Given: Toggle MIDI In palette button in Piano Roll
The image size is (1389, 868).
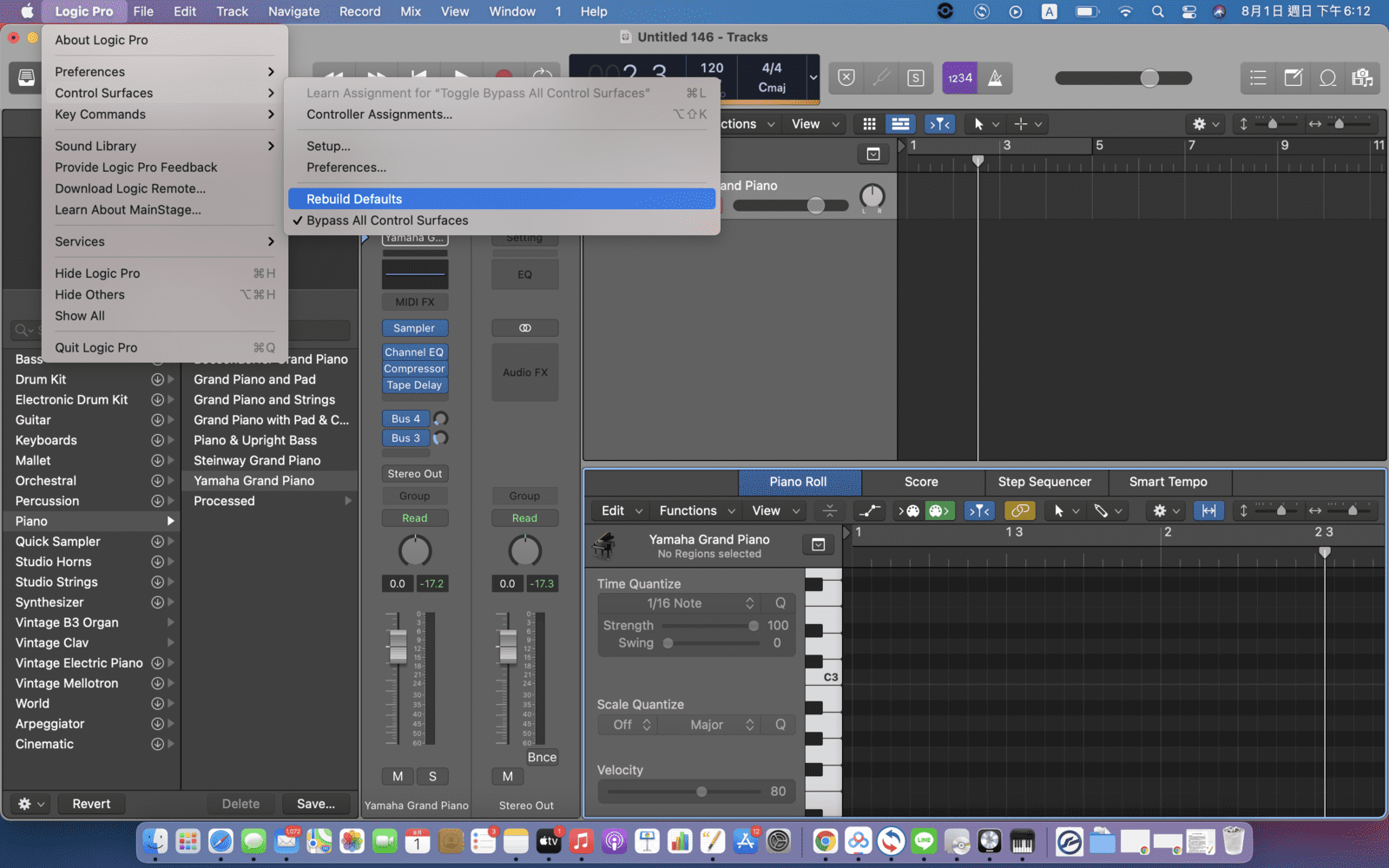Looking at the screenshot, I should [x=908, y=510].
